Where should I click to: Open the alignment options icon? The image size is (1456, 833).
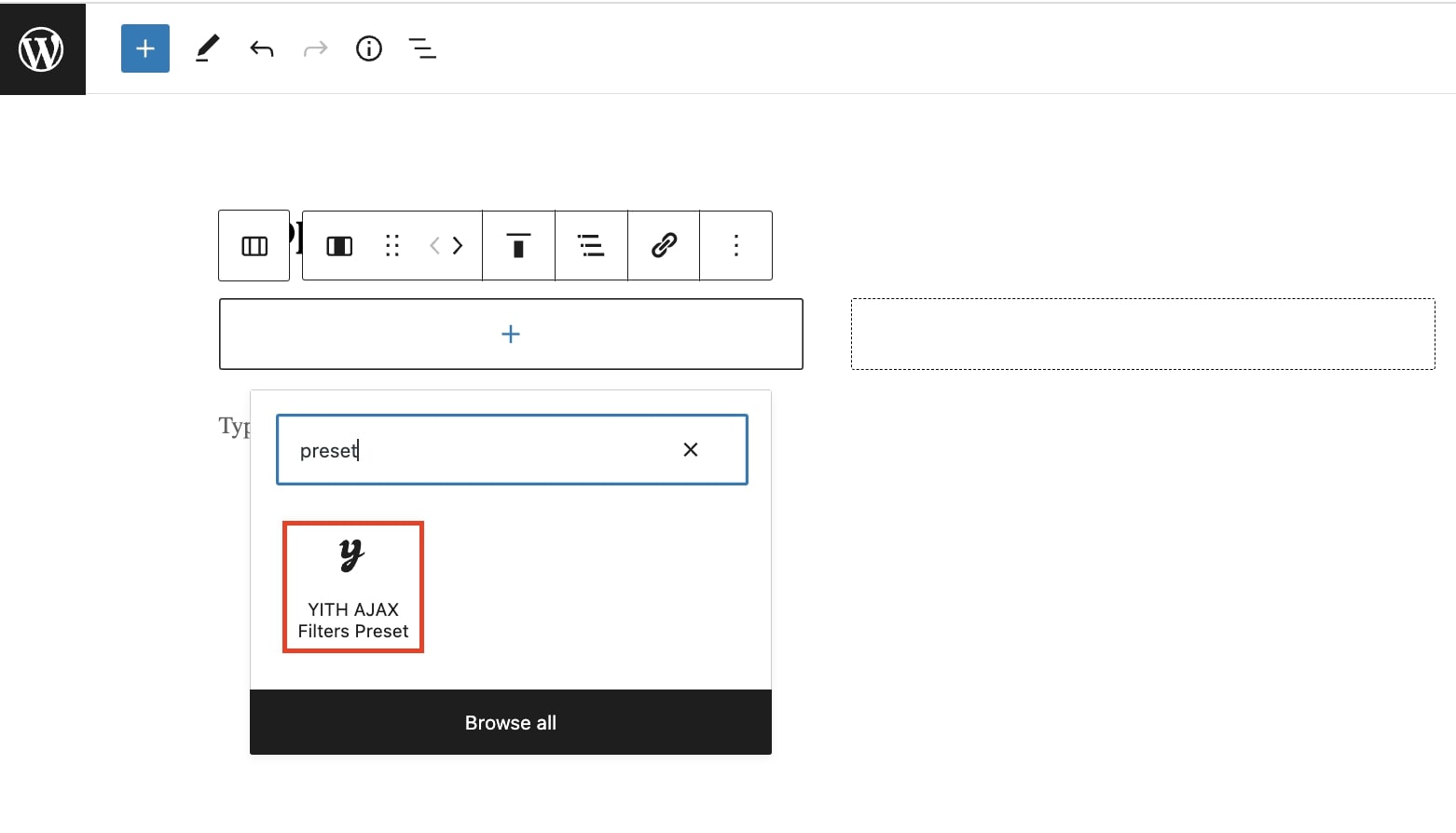click(591, 246)
